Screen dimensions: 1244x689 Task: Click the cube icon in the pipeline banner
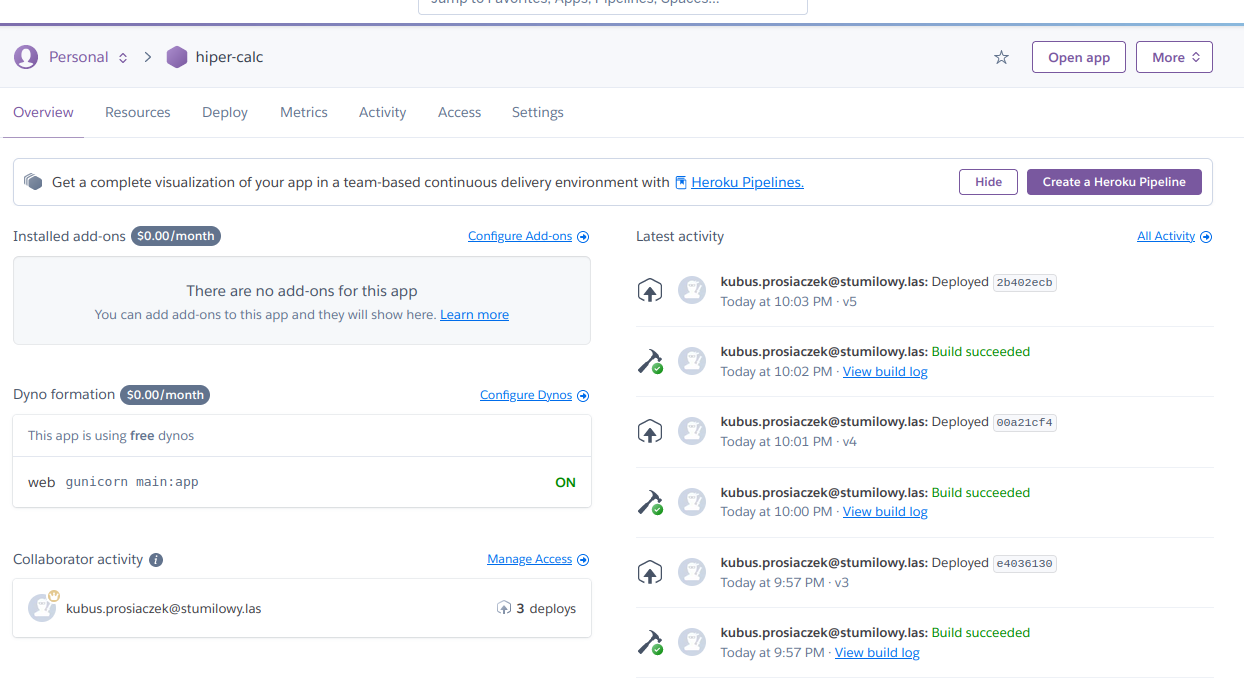click(34, 182)
